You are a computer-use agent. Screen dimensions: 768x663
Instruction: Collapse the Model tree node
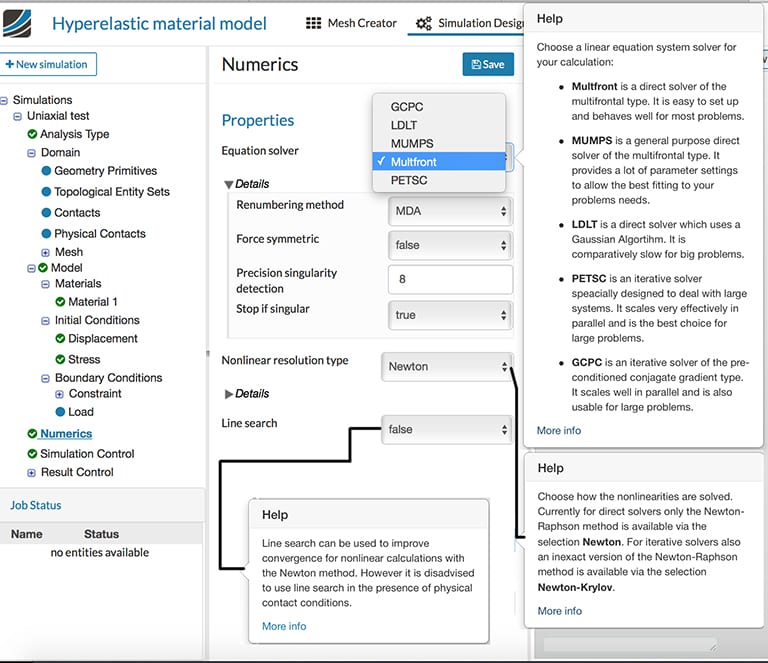click(x=31, y=268)
